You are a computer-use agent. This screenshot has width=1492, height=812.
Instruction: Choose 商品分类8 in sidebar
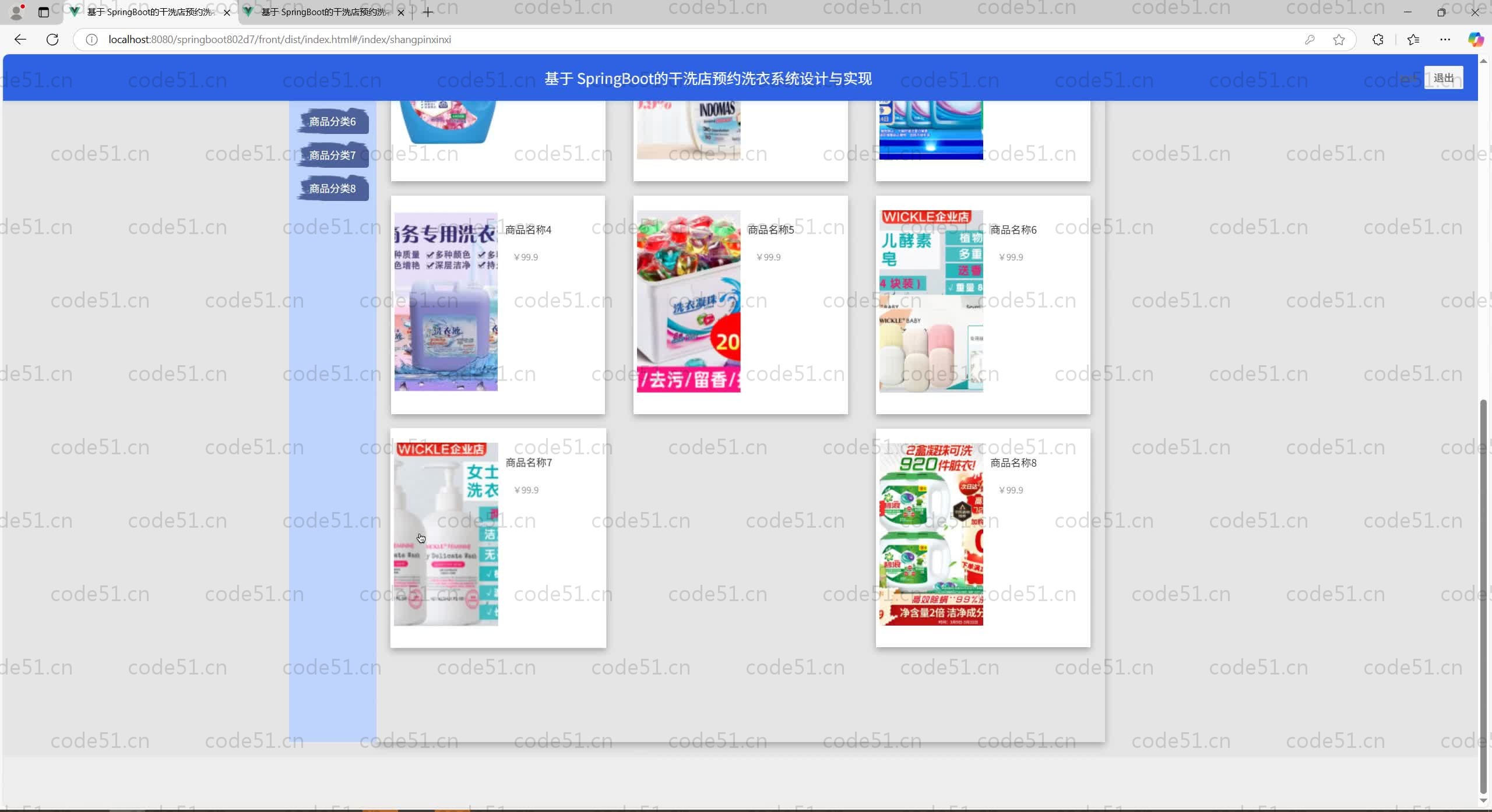332,189
